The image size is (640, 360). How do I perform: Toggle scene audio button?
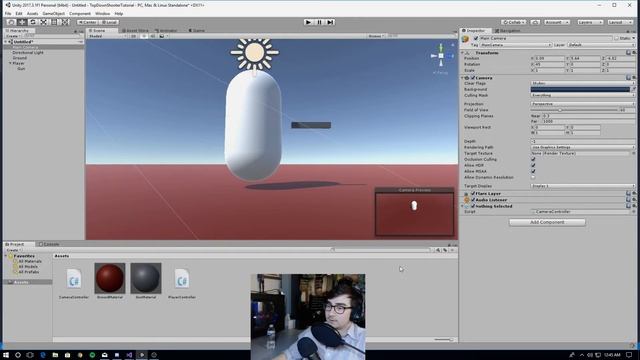click(x=152, y=36)
